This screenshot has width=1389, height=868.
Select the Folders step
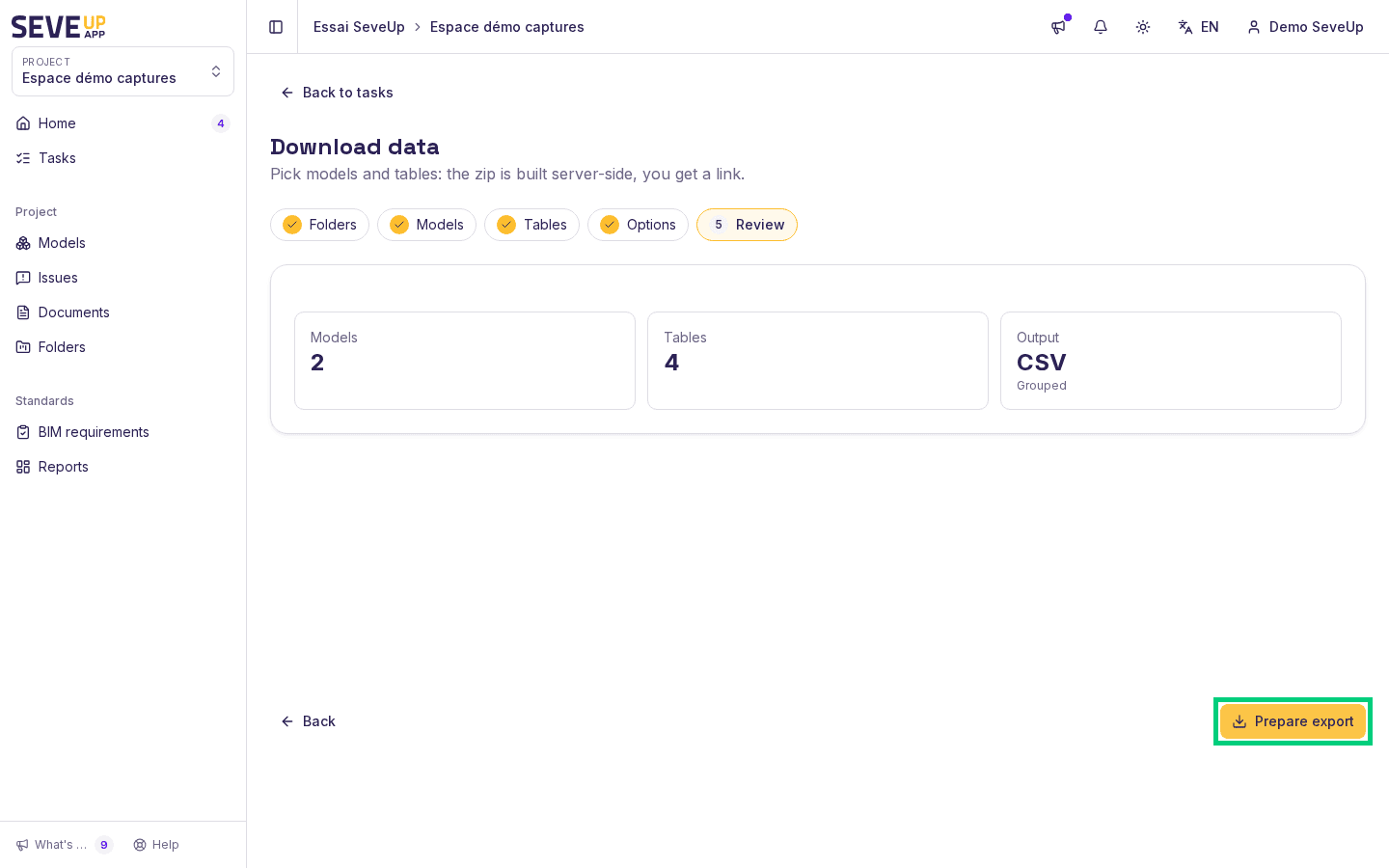pyautogui.click(x=319, y=225)
